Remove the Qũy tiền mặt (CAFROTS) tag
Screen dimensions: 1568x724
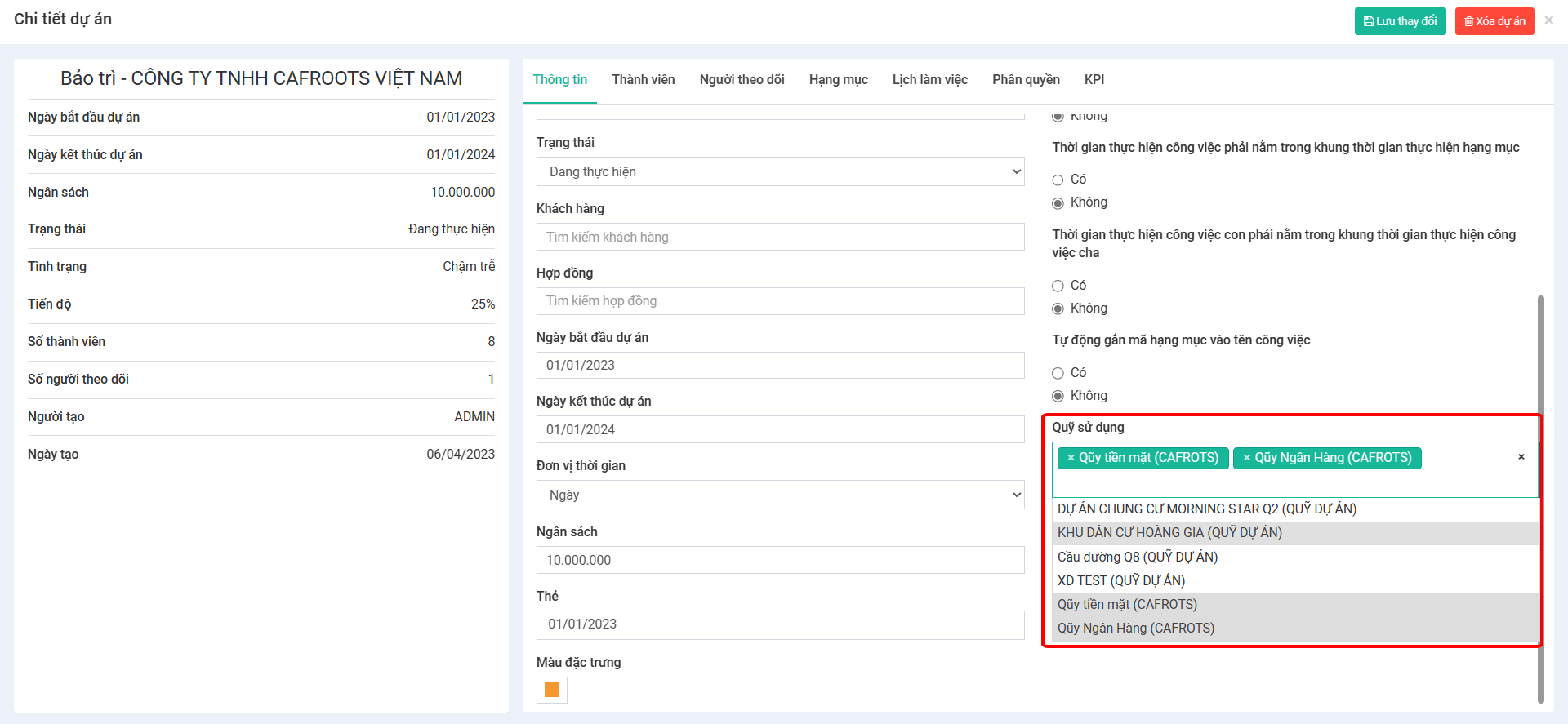[1071, 458]
